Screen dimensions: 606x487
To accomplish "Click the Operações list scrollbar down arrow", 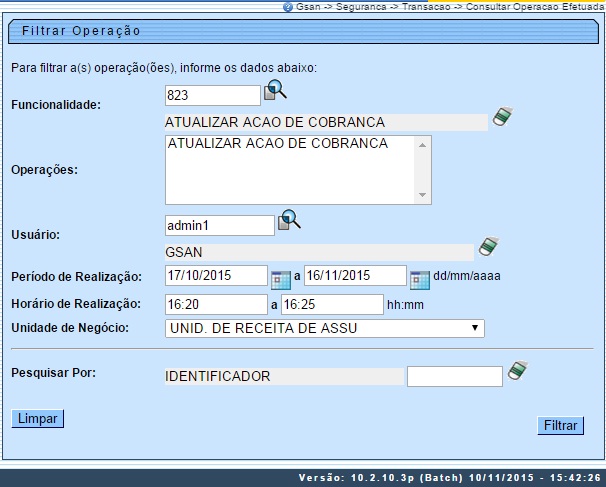I will click(x=423, y=195).
